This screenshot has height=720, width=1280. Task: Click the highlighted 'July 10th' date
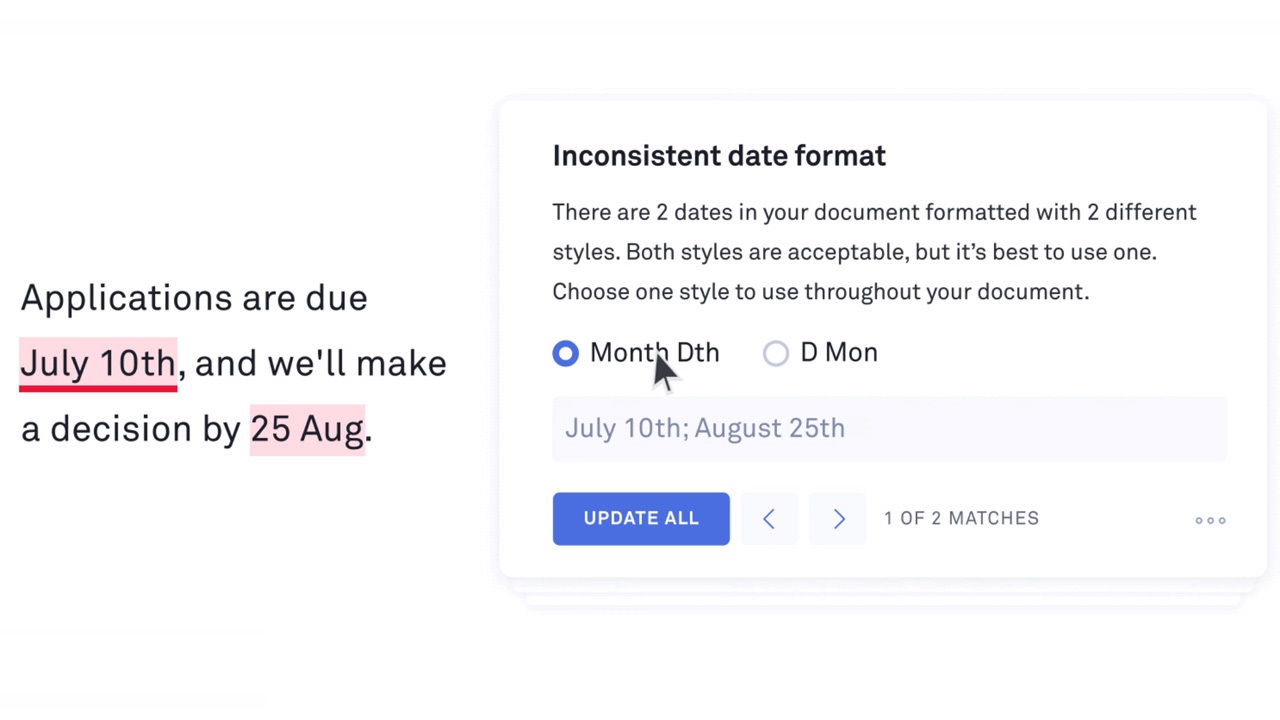click(x=98, y=363)
